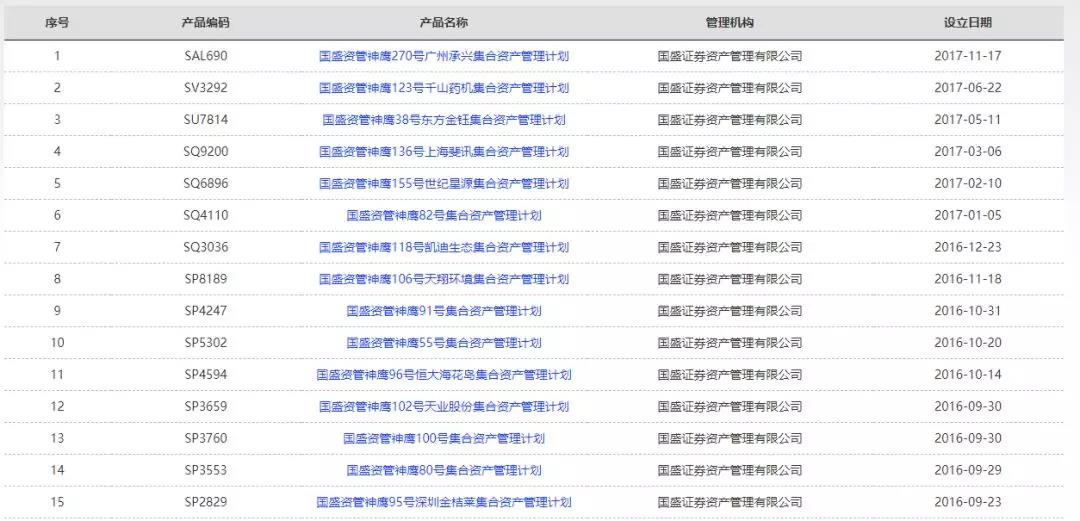Click 国盛证券资产管理有限公司 in row 10
The width and height of the screenshot is (1080, 521).
click(x=729, y=343)
